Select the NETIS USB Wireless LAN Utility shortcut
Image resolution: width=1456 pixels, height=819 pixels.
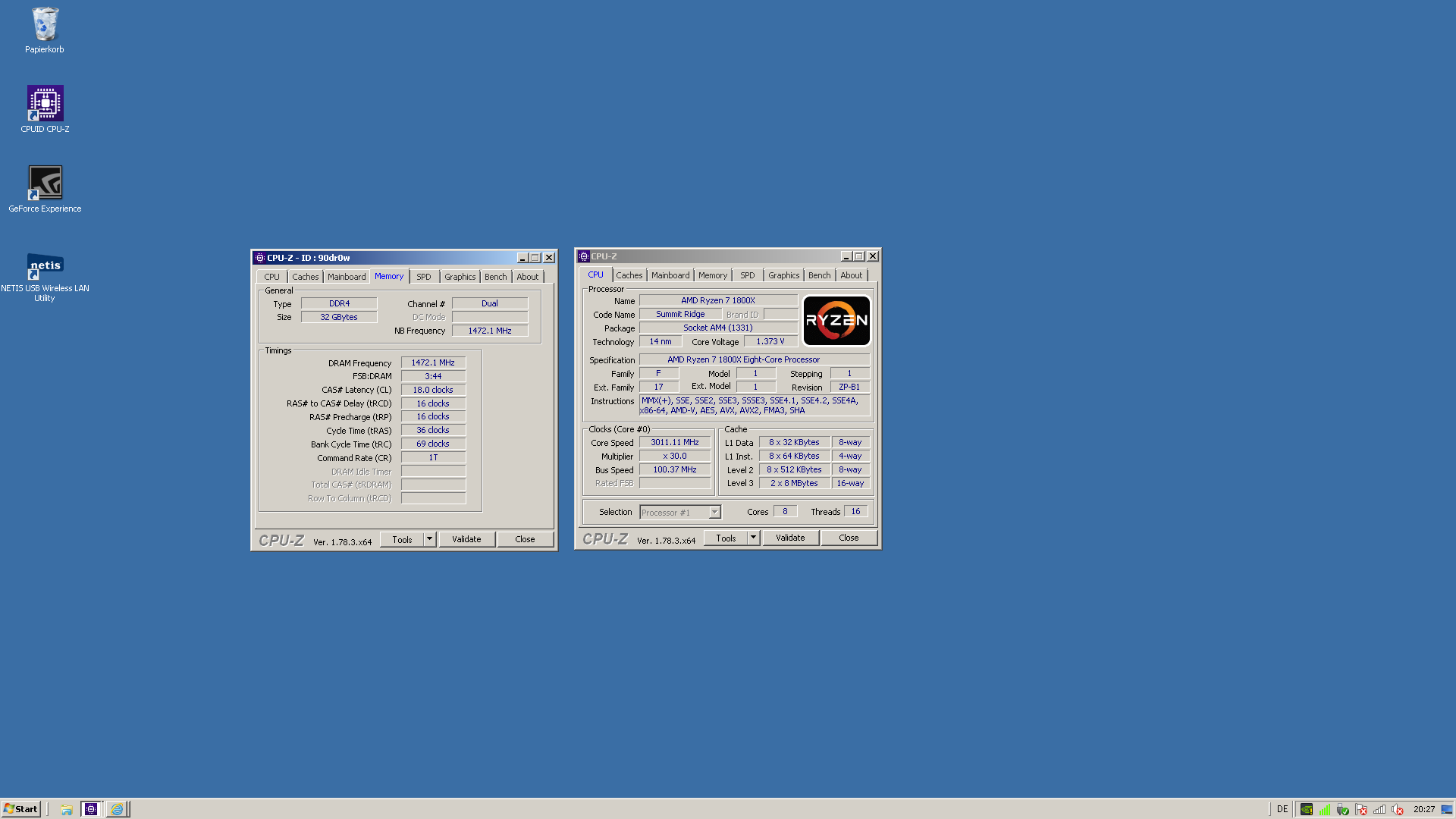[x=45, y=278]
